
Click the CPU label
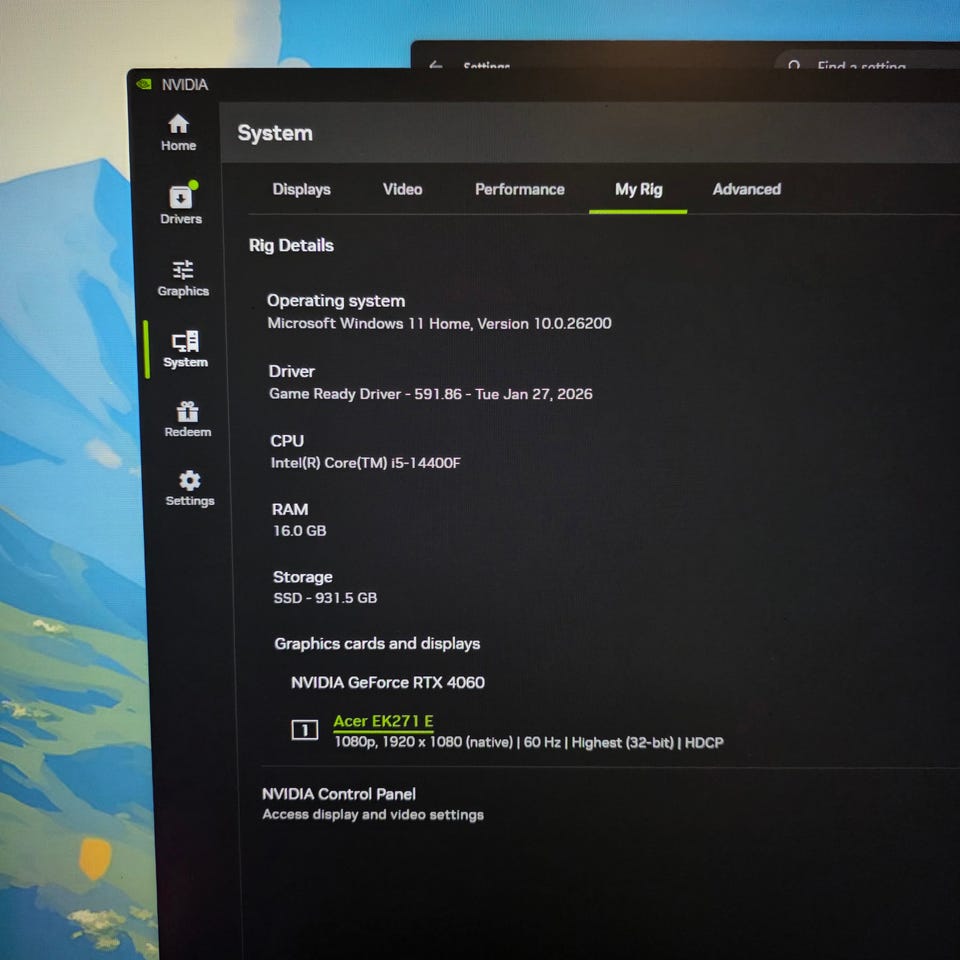287,441
